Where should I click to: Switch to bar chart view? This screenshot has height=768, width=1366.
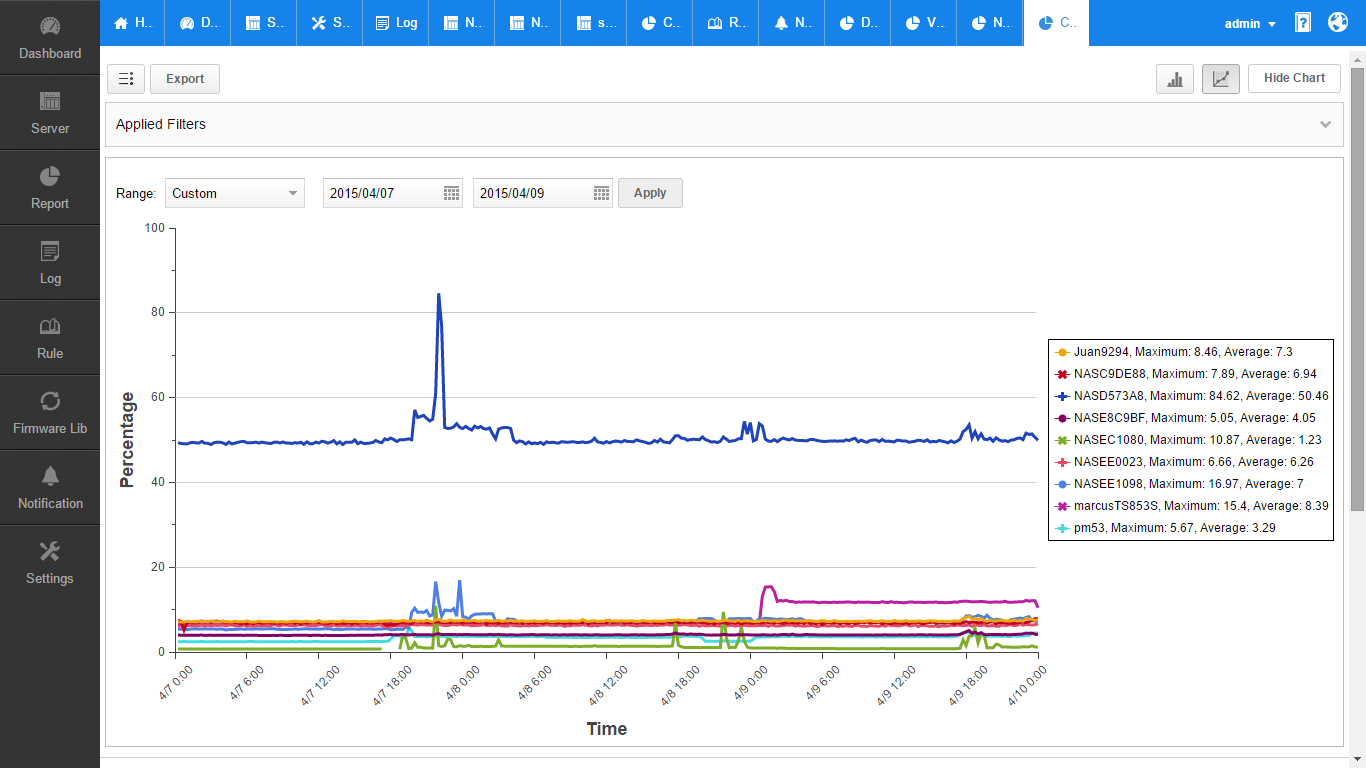pos(1175,79)
